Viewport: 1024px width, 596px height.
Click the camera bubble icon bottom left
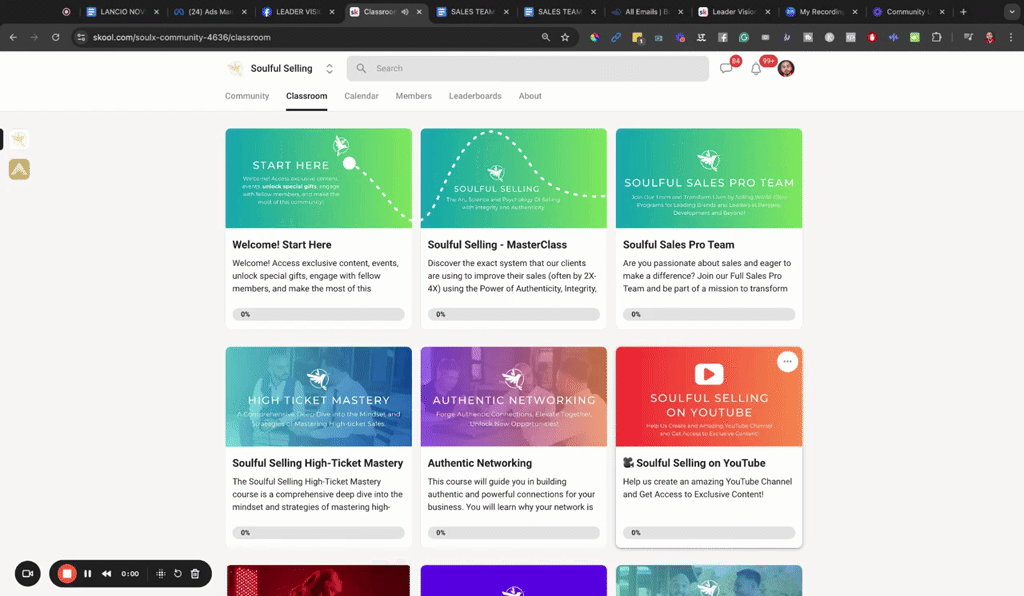(27, 573)
